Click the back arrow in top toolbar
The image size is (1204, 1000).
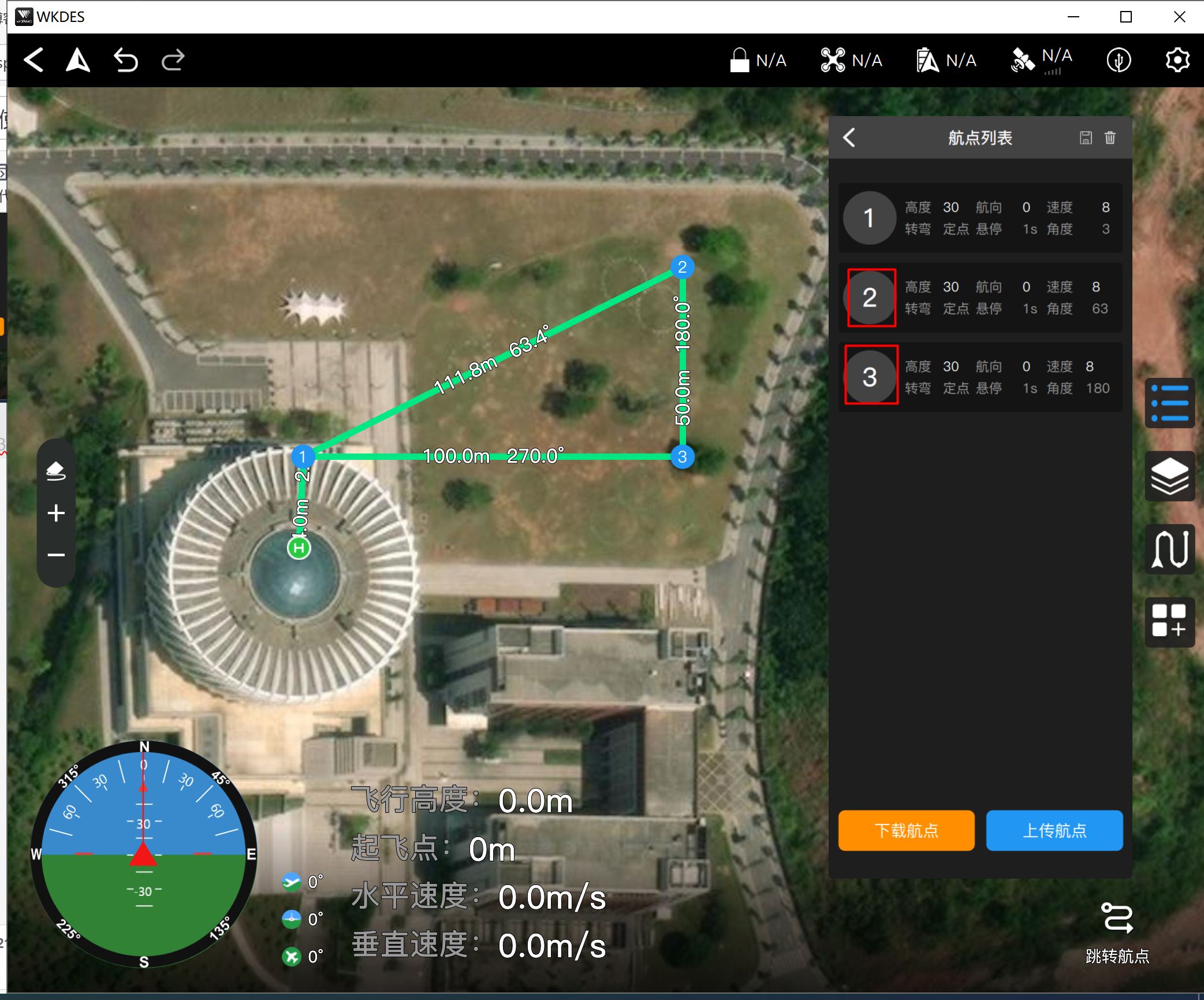pyautogui.click(x=34, y=60)
